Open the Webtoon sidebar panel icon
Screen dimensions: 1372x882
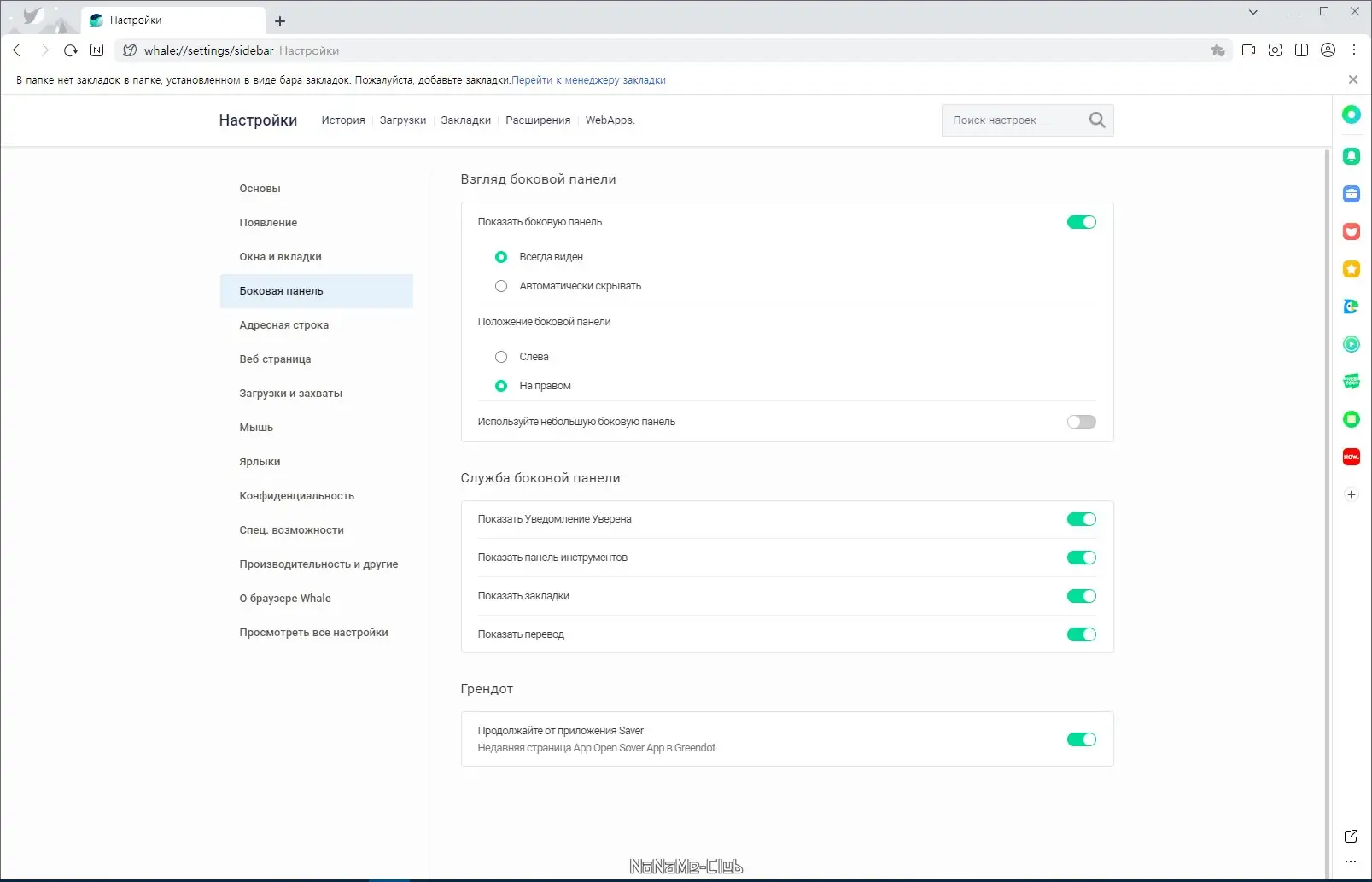point(1351,382)
